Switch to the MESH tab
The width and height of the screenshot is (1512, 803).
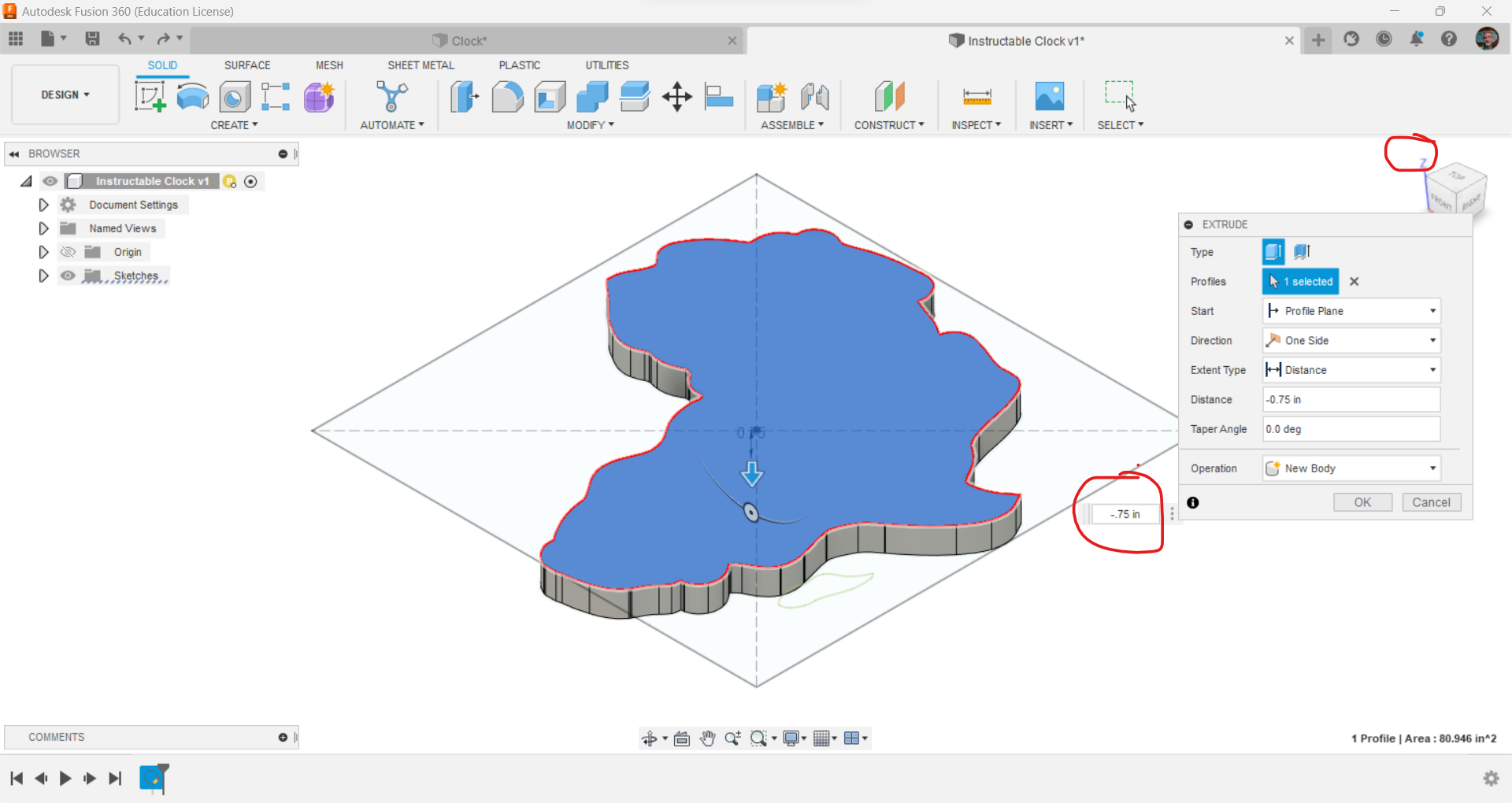click(x=329, y=65)
